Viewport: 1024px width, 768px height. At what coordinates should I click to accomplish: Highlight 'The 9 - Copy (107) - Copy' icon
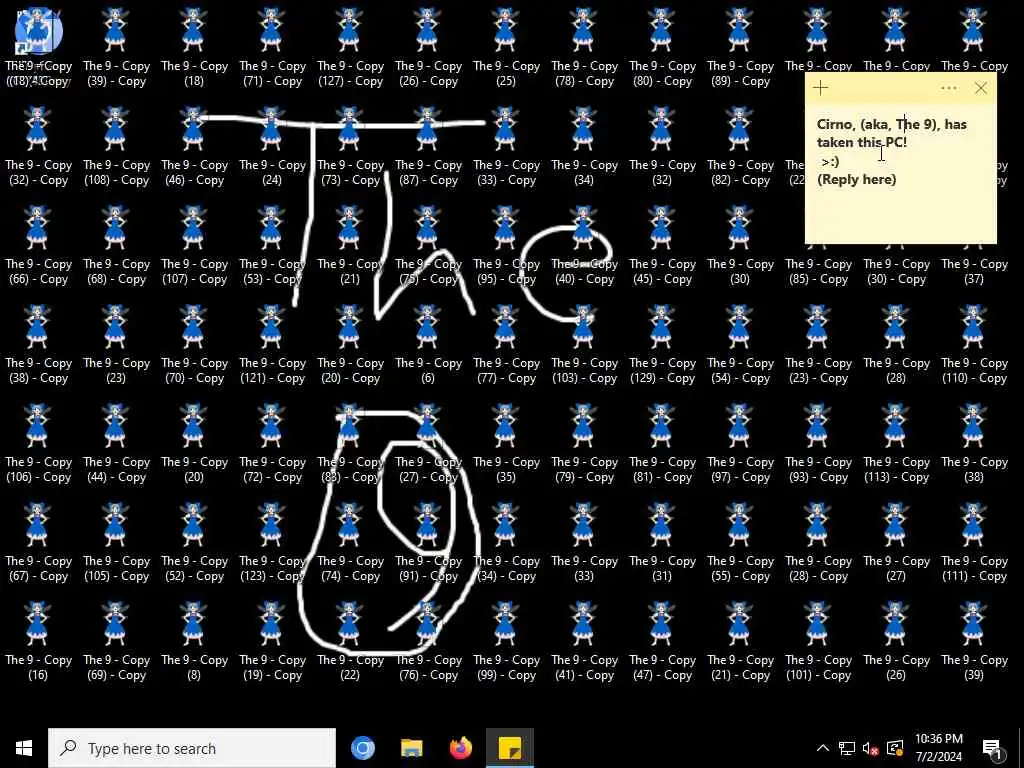click(194, 247)
